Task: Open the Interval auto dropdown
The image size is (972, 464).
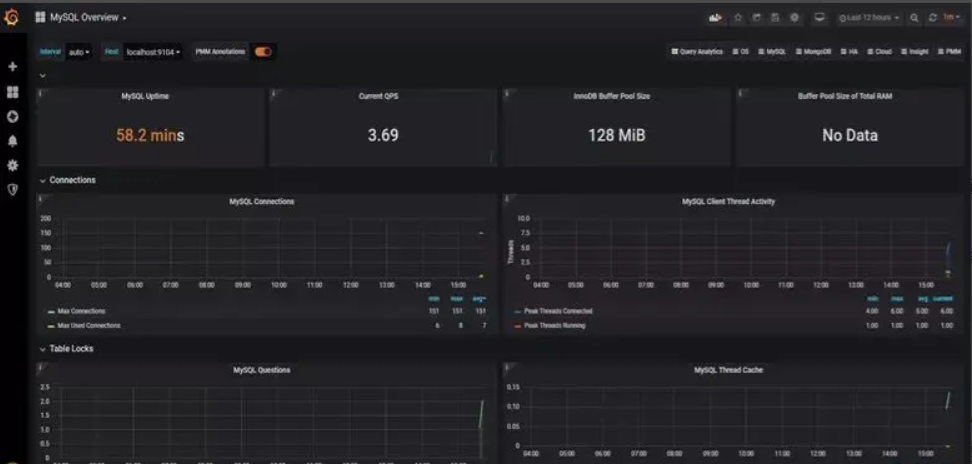Action: (79, 53)
